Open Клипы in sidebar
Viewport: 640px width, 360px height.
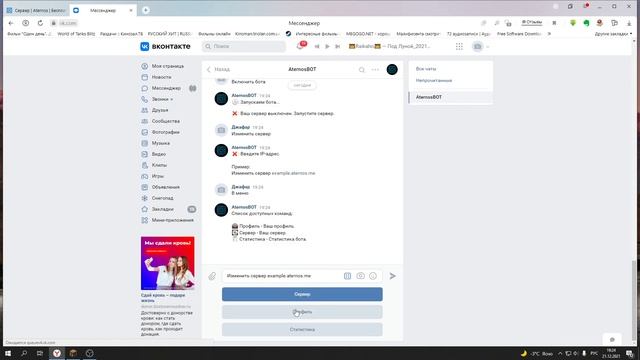pyautogui.click(x=159, y=165)
